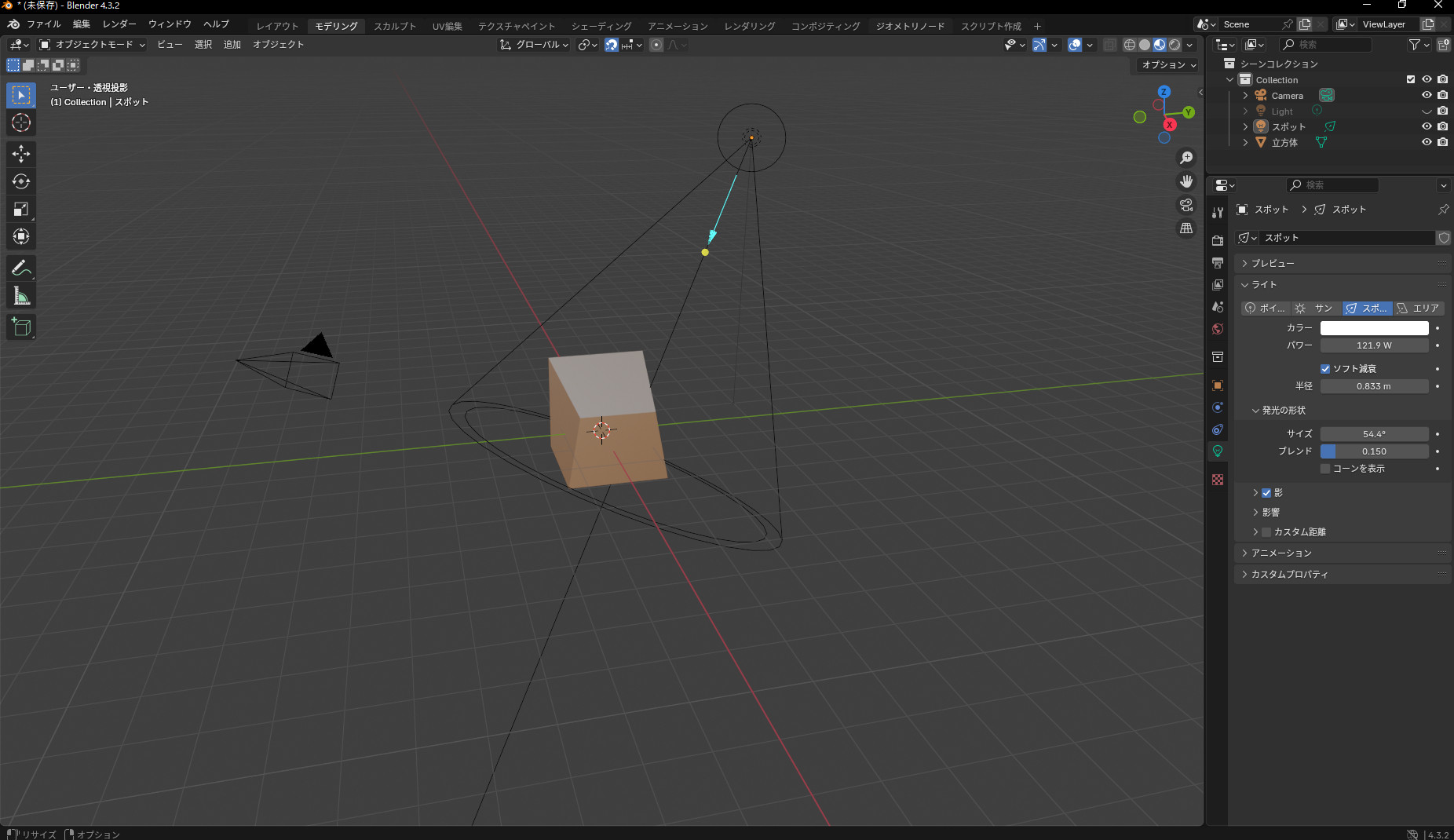Open the Tool properties tab
1454x840 pixels.
pos(1218,212)
